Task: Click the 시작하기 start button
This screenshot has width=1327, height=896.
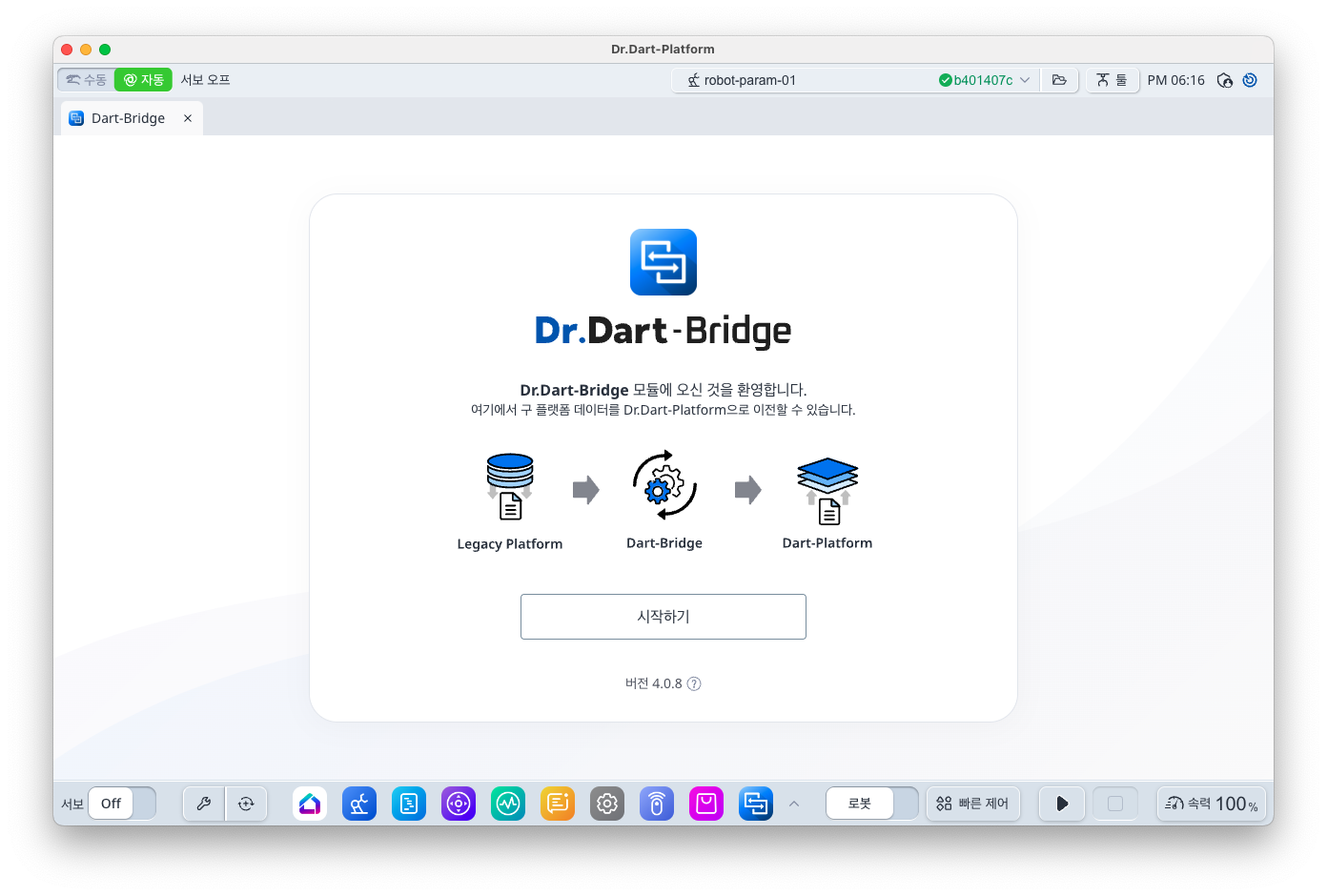Action: tap(663, 617)
